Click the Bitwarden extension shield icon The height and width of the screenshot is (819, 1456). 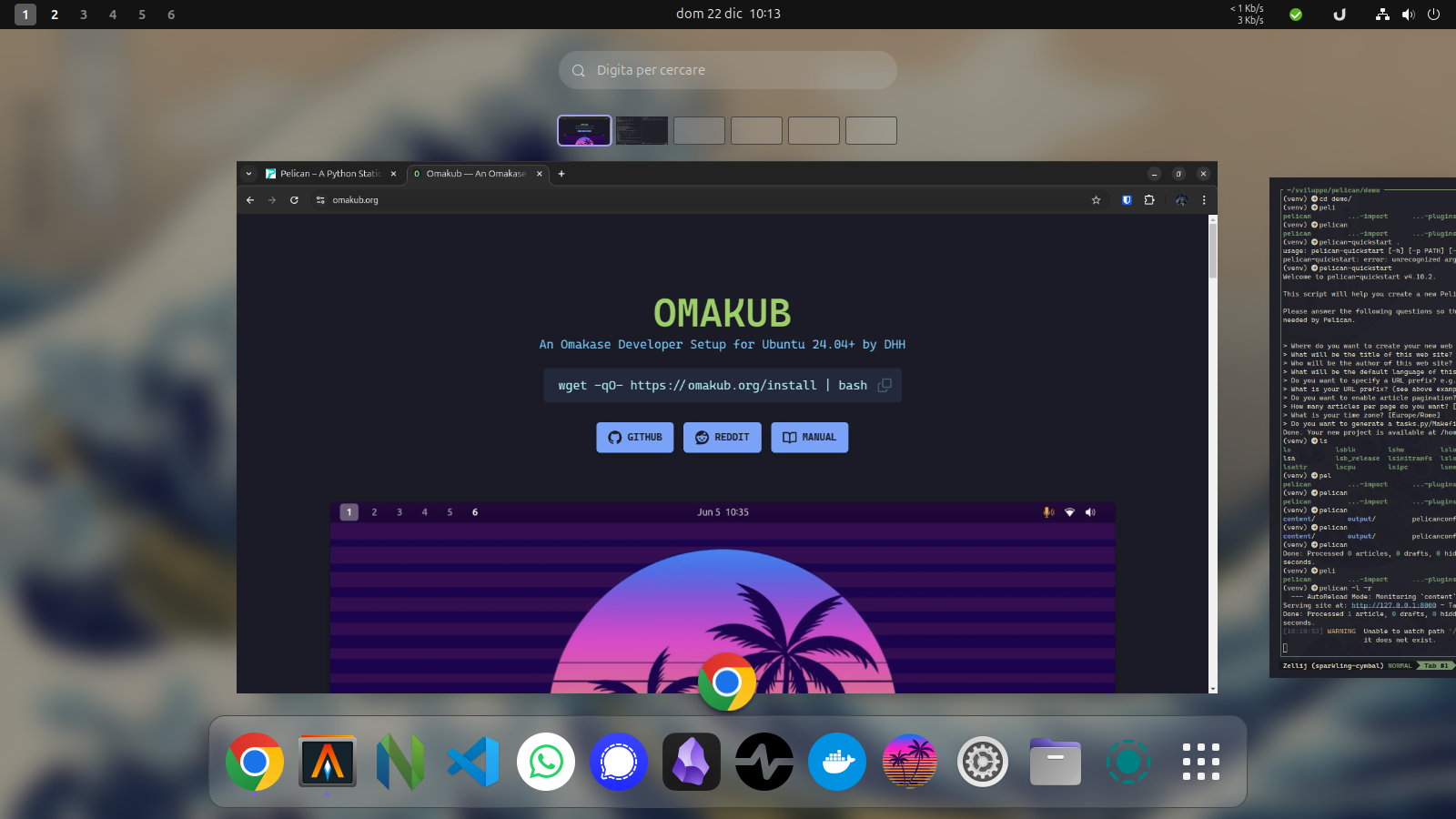1127,200
